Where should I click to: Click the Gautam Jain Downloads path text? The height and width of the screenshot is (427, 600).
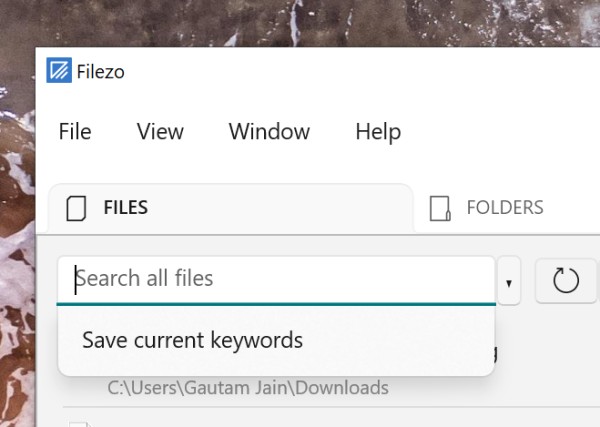pyautogui.click(x=248, y=388)
